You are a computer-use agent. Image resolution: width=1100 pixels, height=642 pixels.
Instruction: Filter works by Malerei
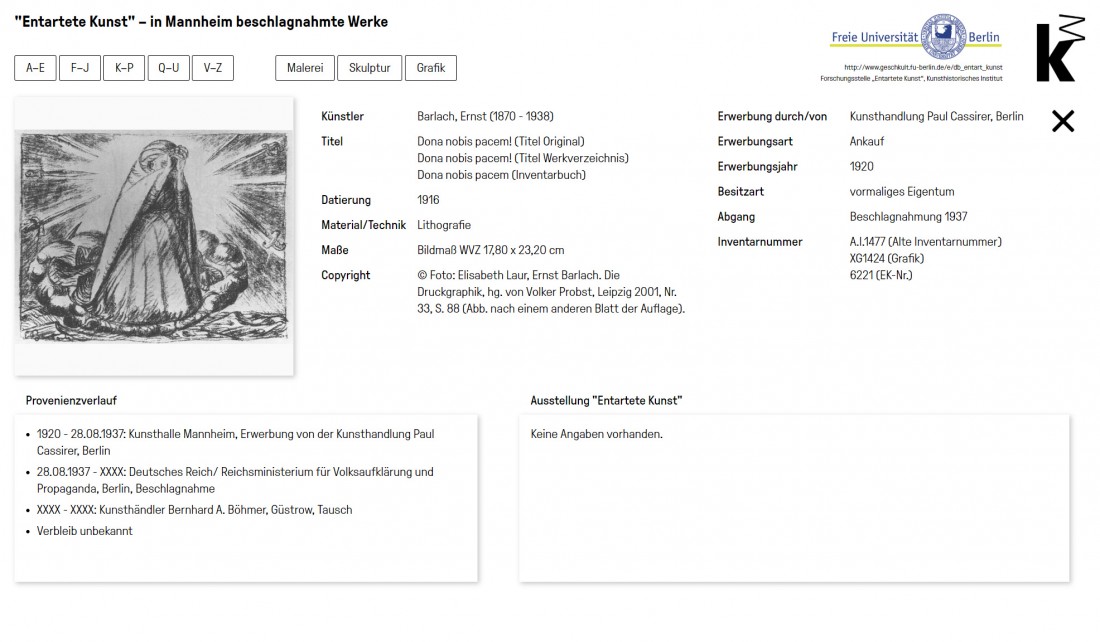[x=305, y=68]
